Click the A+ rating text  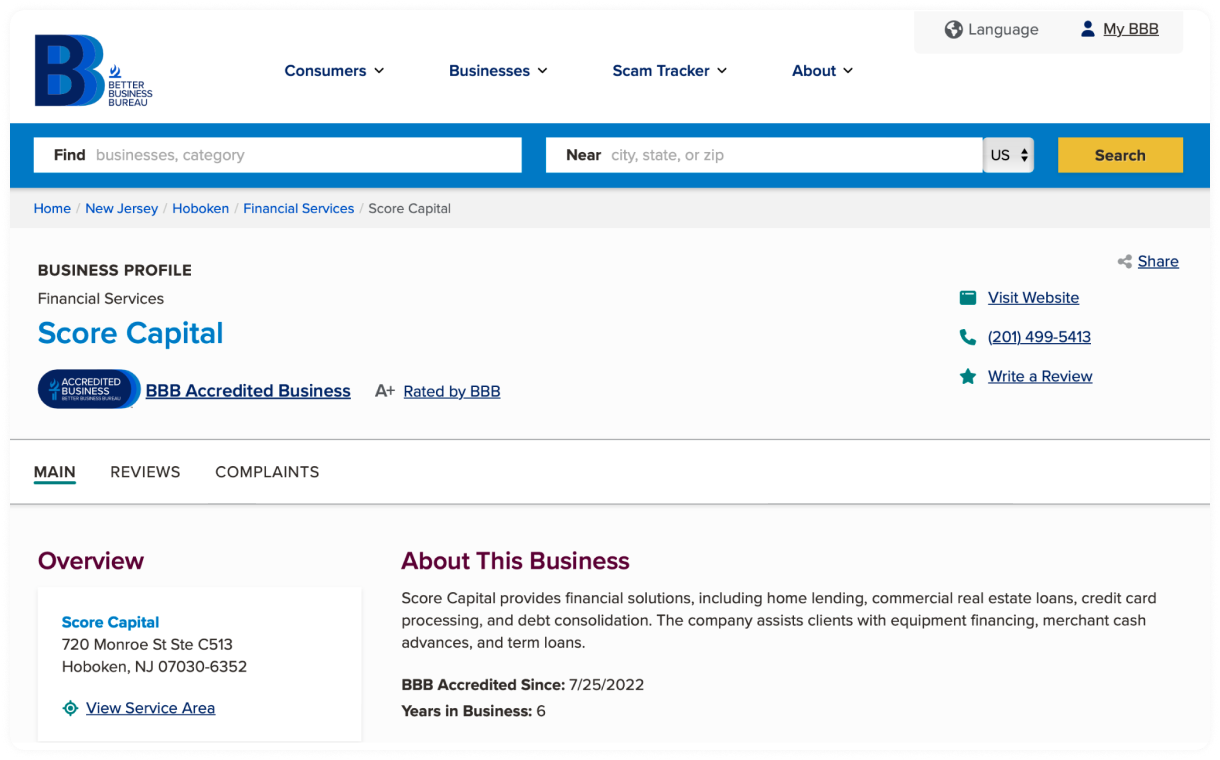[385, 391]
